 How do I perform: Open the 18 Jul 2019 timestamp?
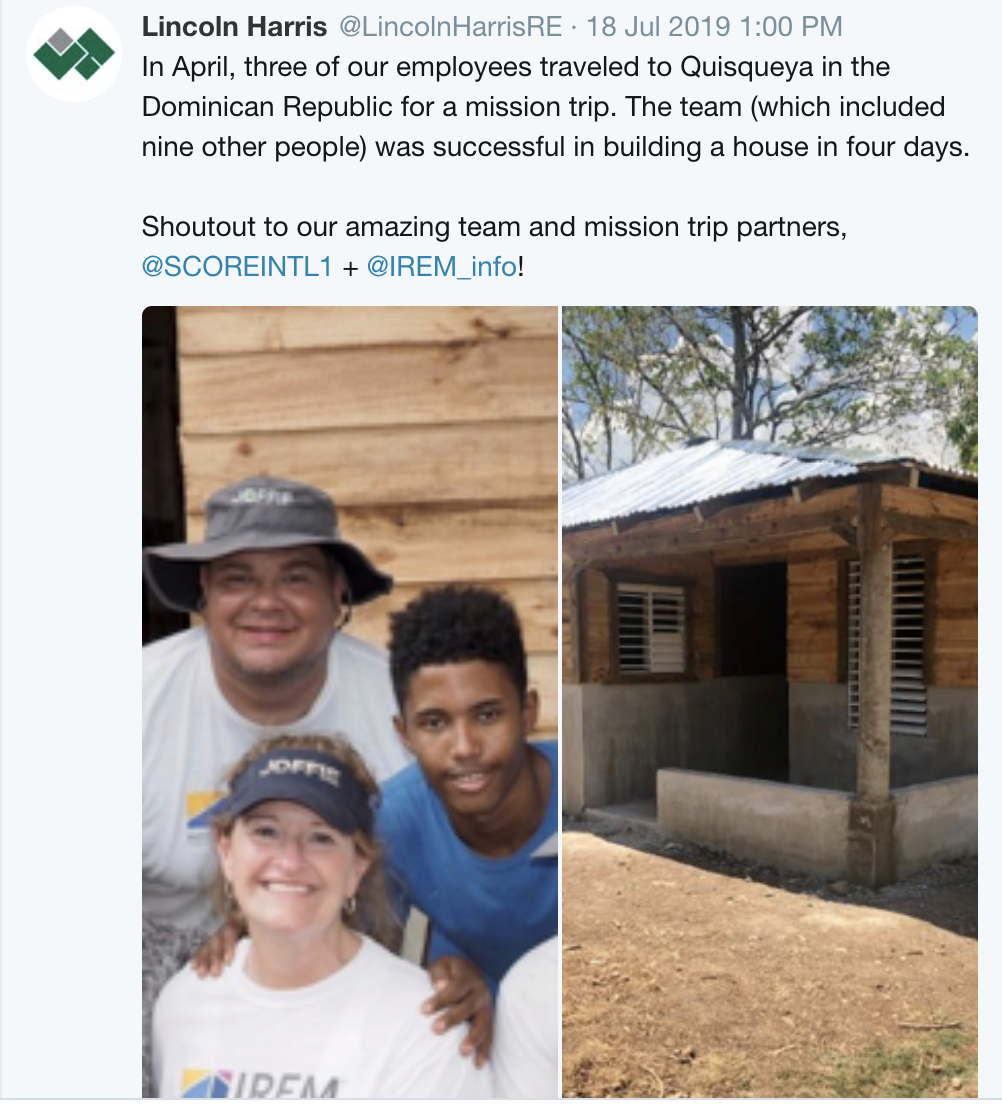click(714, 27)
